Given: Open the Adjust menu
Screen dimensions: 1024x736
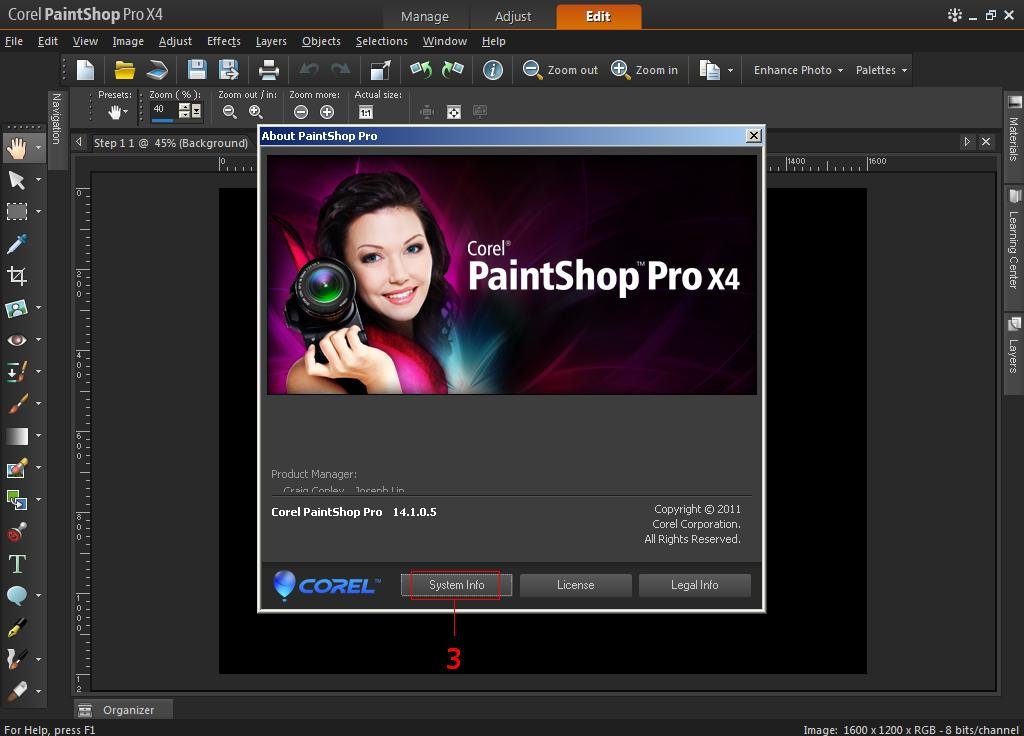Looking at the screenshot, I should click(175, 41).
